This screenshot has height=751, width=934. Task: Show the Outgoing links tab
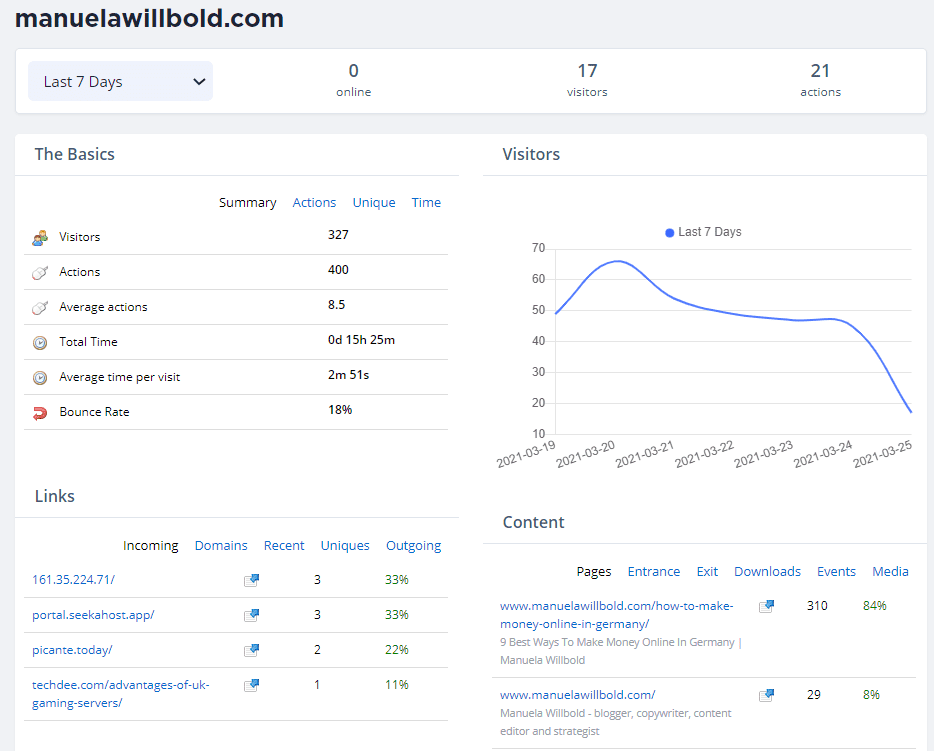413,545
